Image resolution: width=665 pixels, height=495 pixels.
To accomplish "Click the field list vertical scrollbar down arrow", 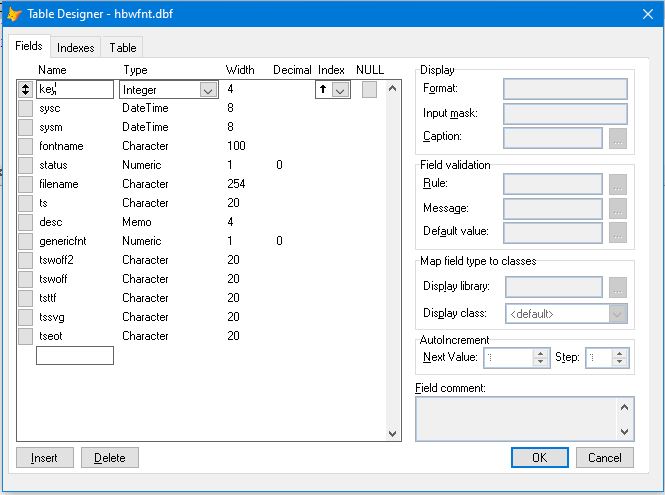I will click(393, 433).
